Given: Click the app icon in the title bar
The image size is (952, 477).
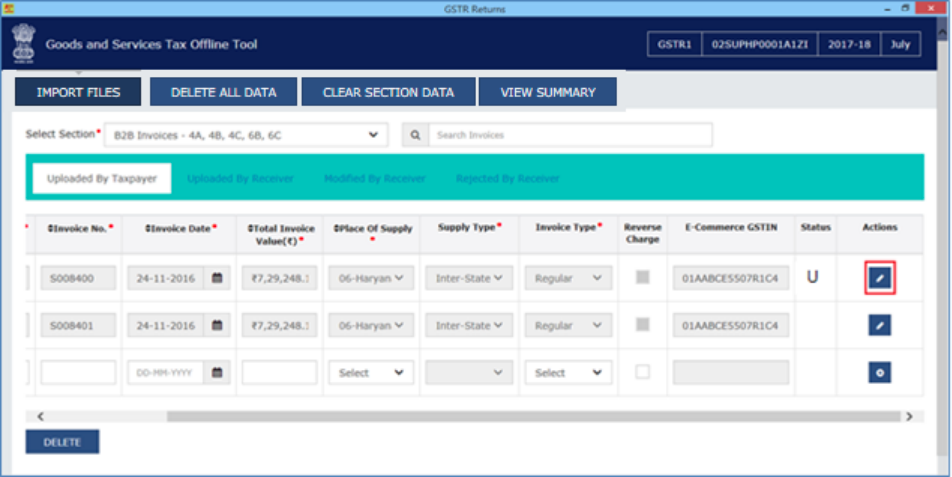Looking at the screenshot, I should click(x=8, y=8).
